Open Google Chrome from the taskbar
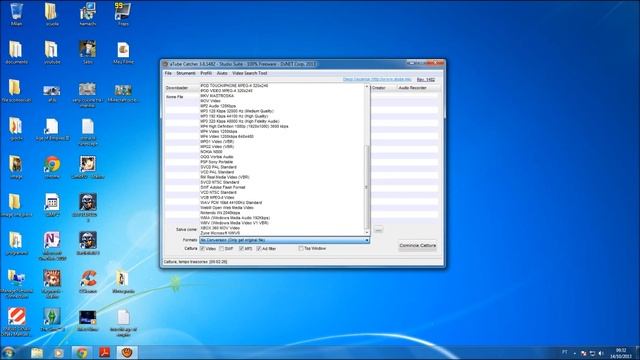640x360 pixels. [82, 353]
